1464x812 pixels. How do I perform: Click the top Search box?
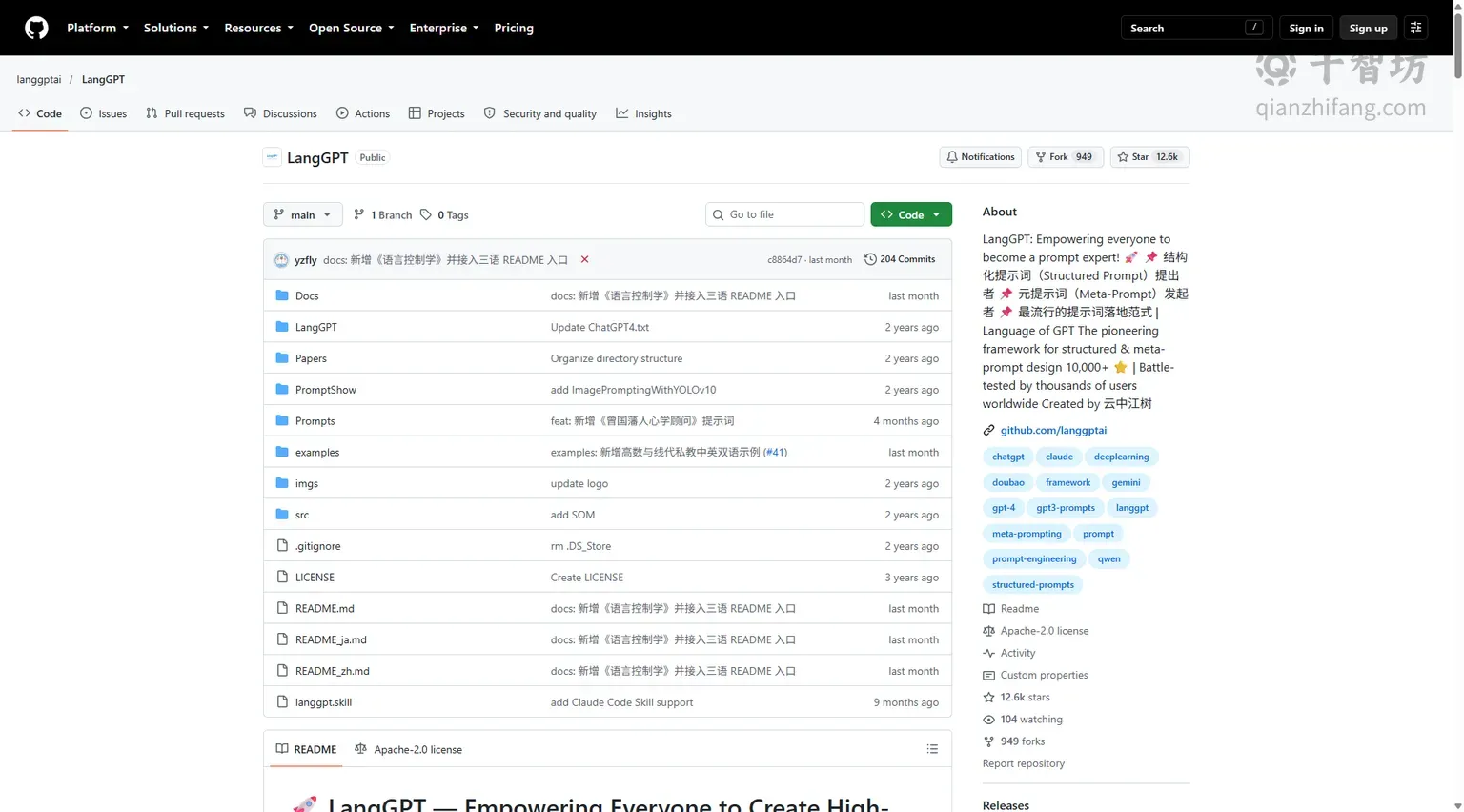(1195, 28)
